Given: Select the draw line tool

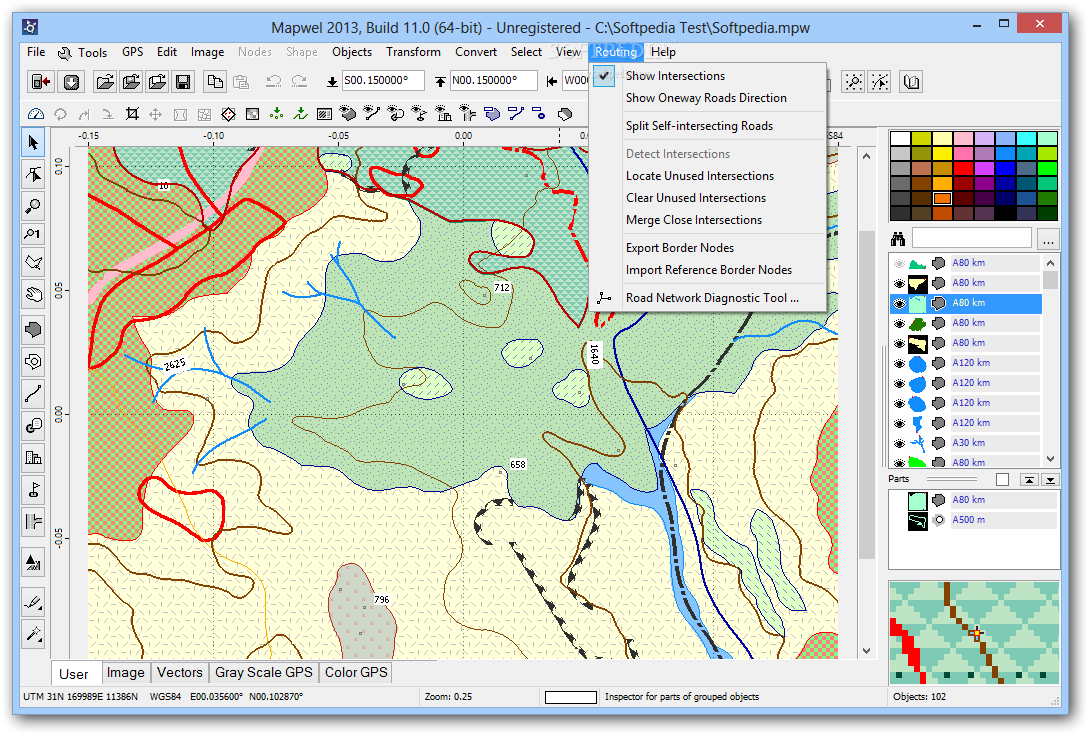Looking at the screenshot, I should 33,394.
